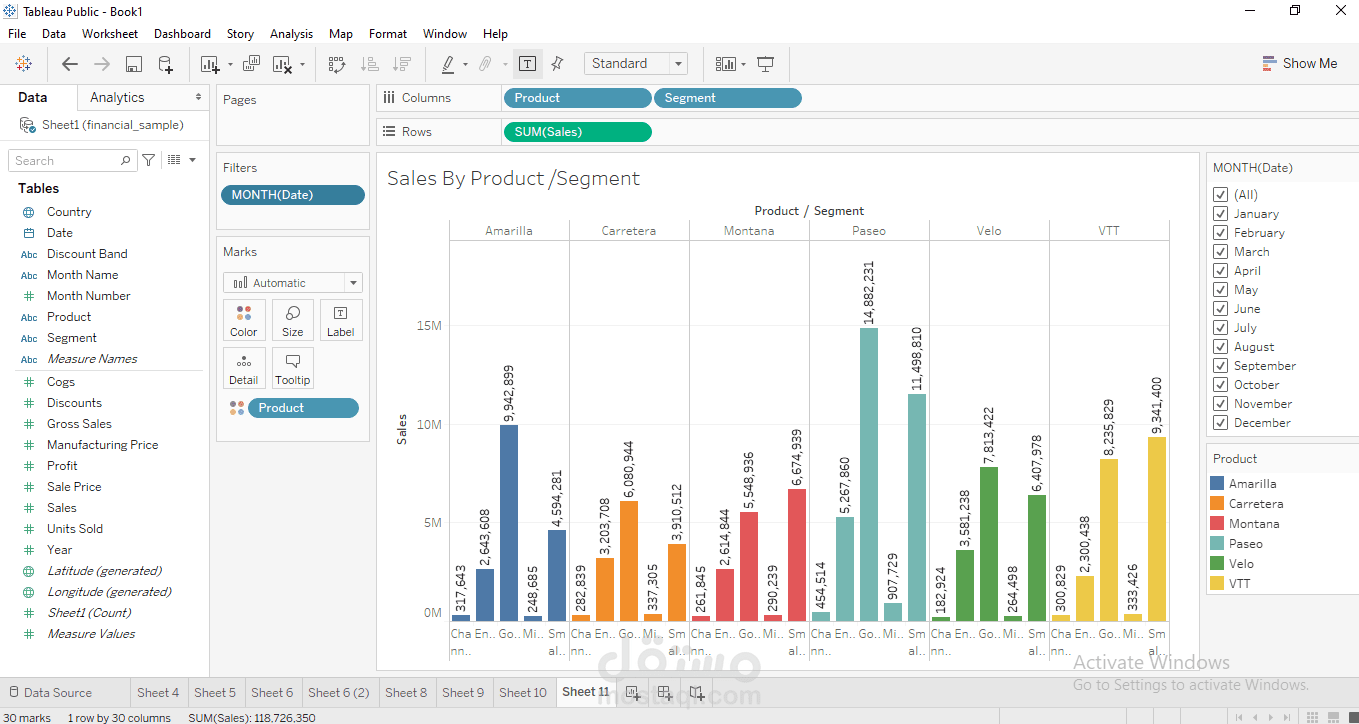Click the filter icon beside Search
Viewport: 1359px width, 724px height.
pos(149,160)
